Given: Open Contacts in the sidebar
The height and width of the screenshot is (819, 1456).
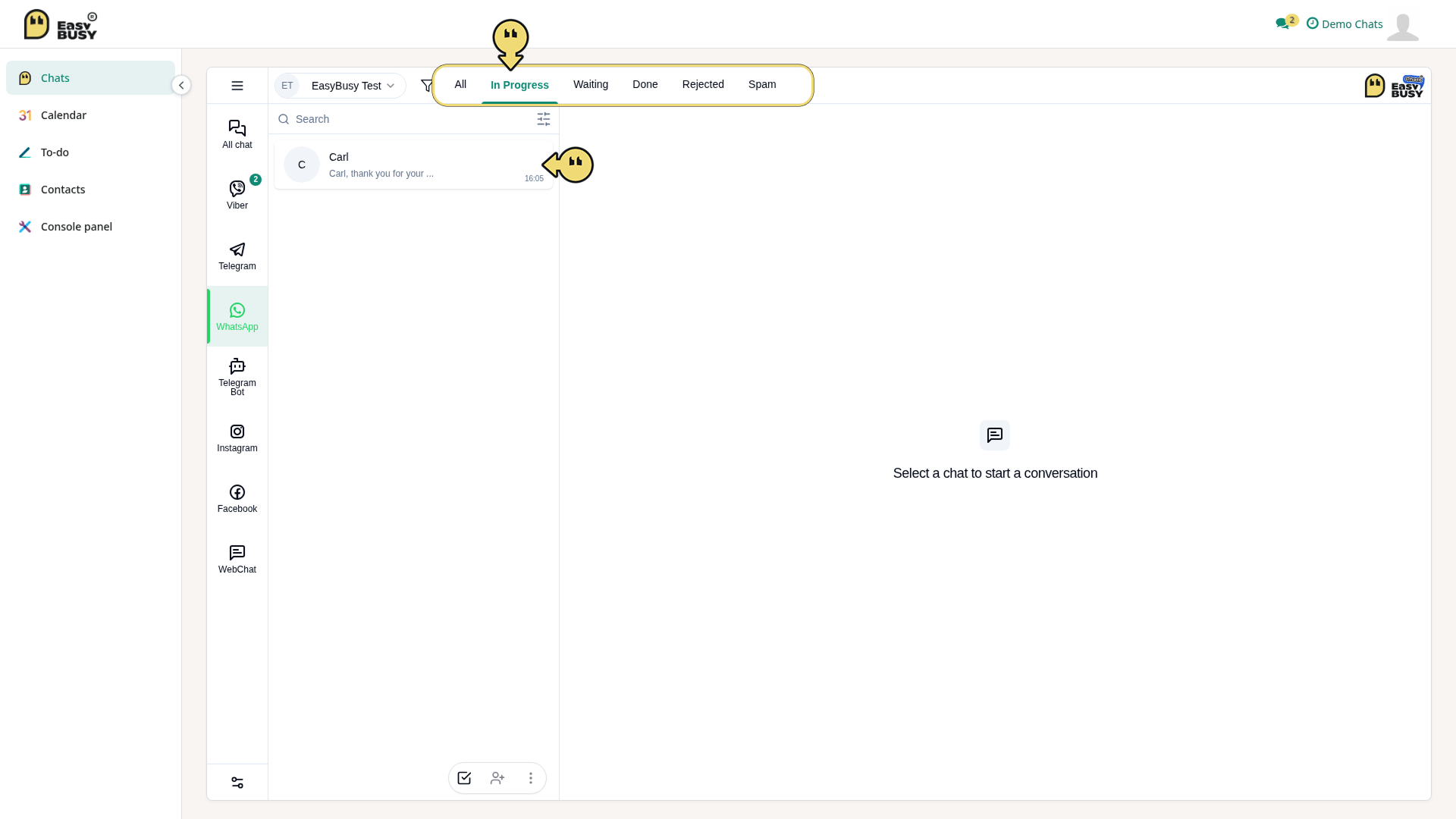Looking at the screenshot, I should point(90,190).
